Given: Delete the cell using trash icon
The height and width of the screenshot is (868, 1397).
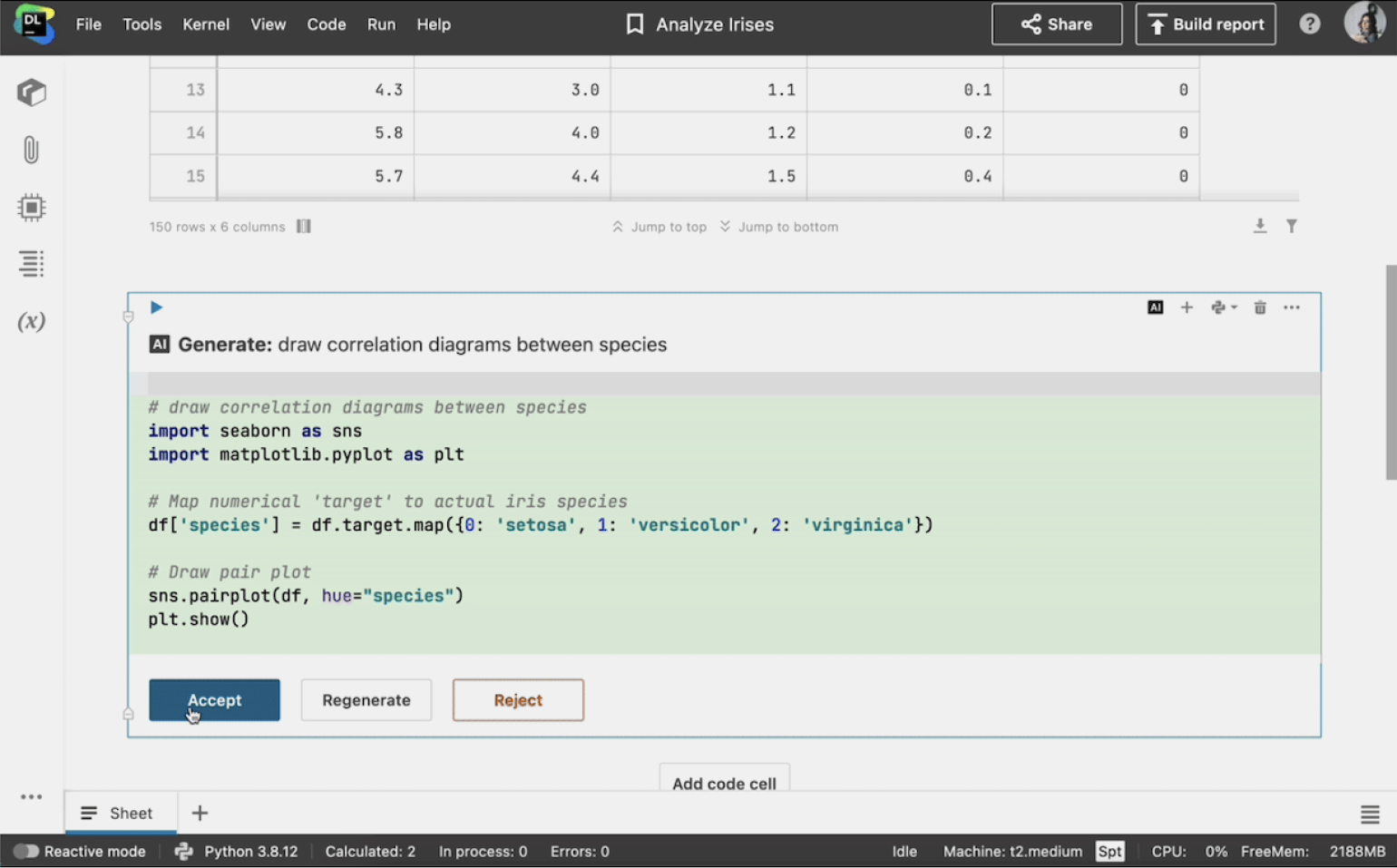Looking at the screenshot, I should (1260, 307).
